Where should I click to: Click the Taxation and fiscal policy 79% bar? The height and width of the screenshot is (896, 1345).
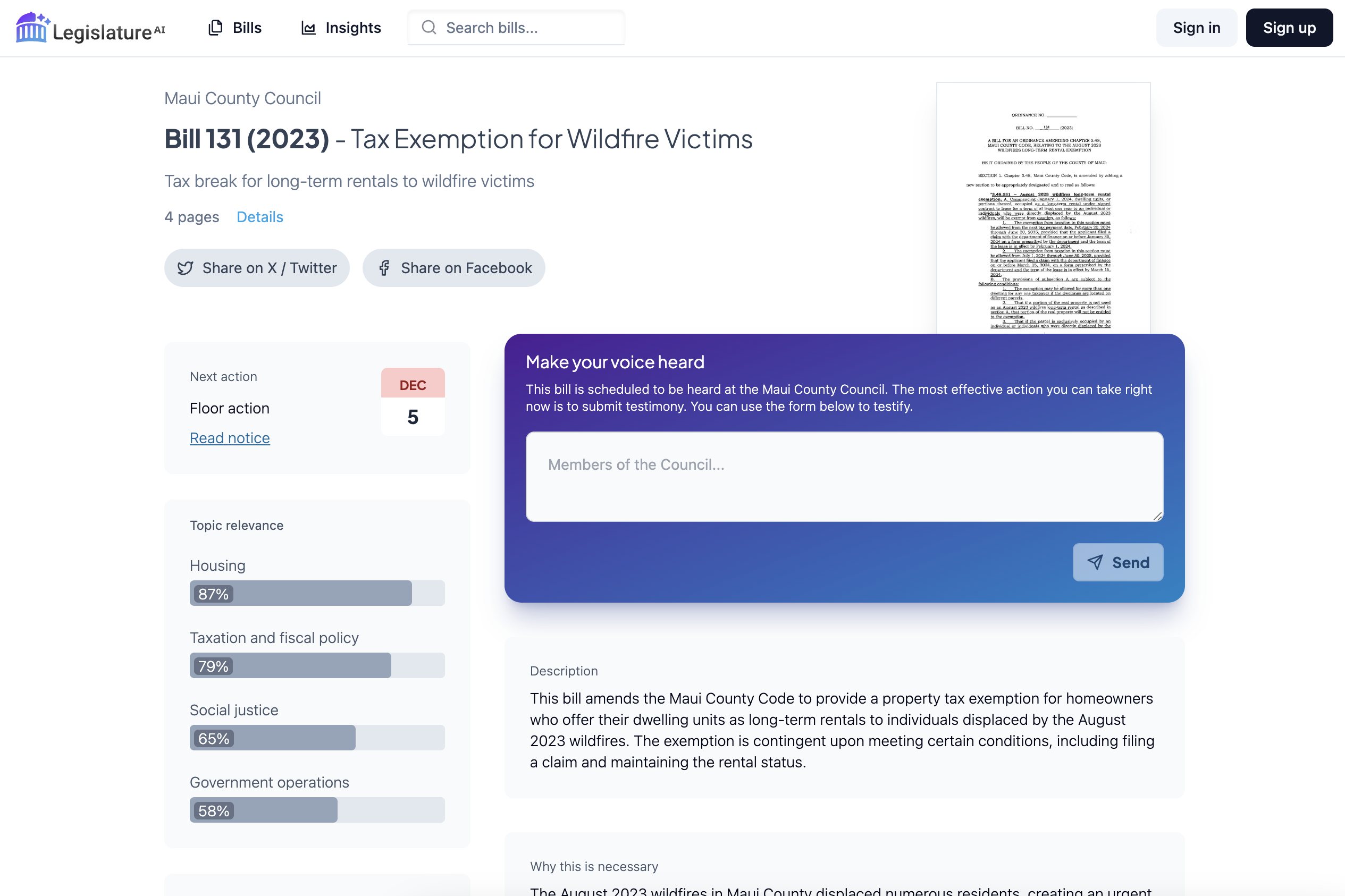point(317,666)
